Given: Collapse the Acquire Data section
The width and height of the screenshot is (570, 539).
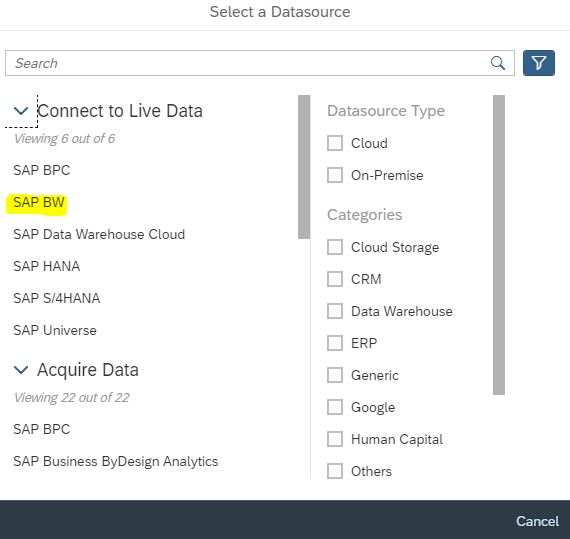Looking at the screenshot, I should click(21, 370).
